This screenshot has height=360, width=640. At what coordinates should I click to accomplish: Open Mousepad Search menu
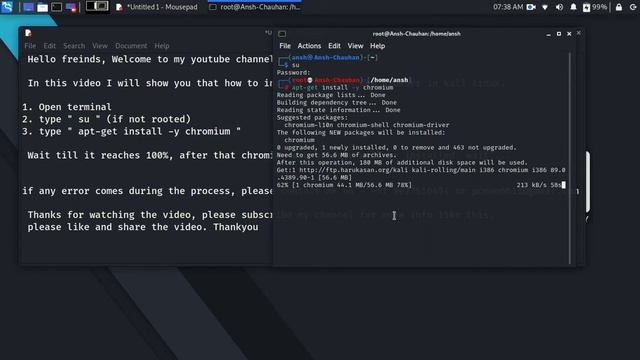[x=74, y=46]
